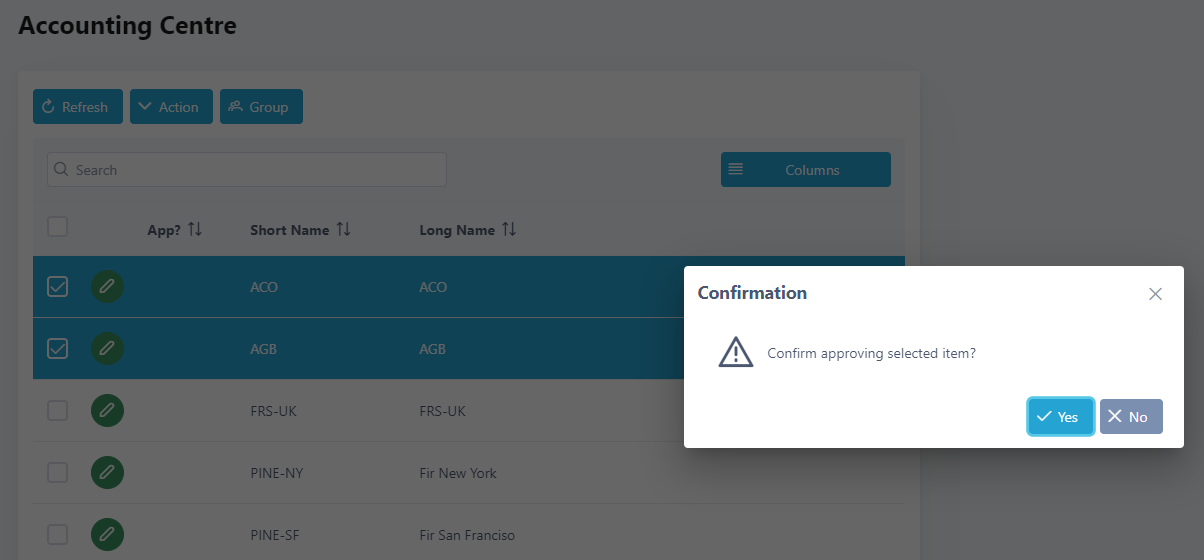Uncheck the ACO row checkbox
Screen dimensions: 1204x560
(58, 287)
